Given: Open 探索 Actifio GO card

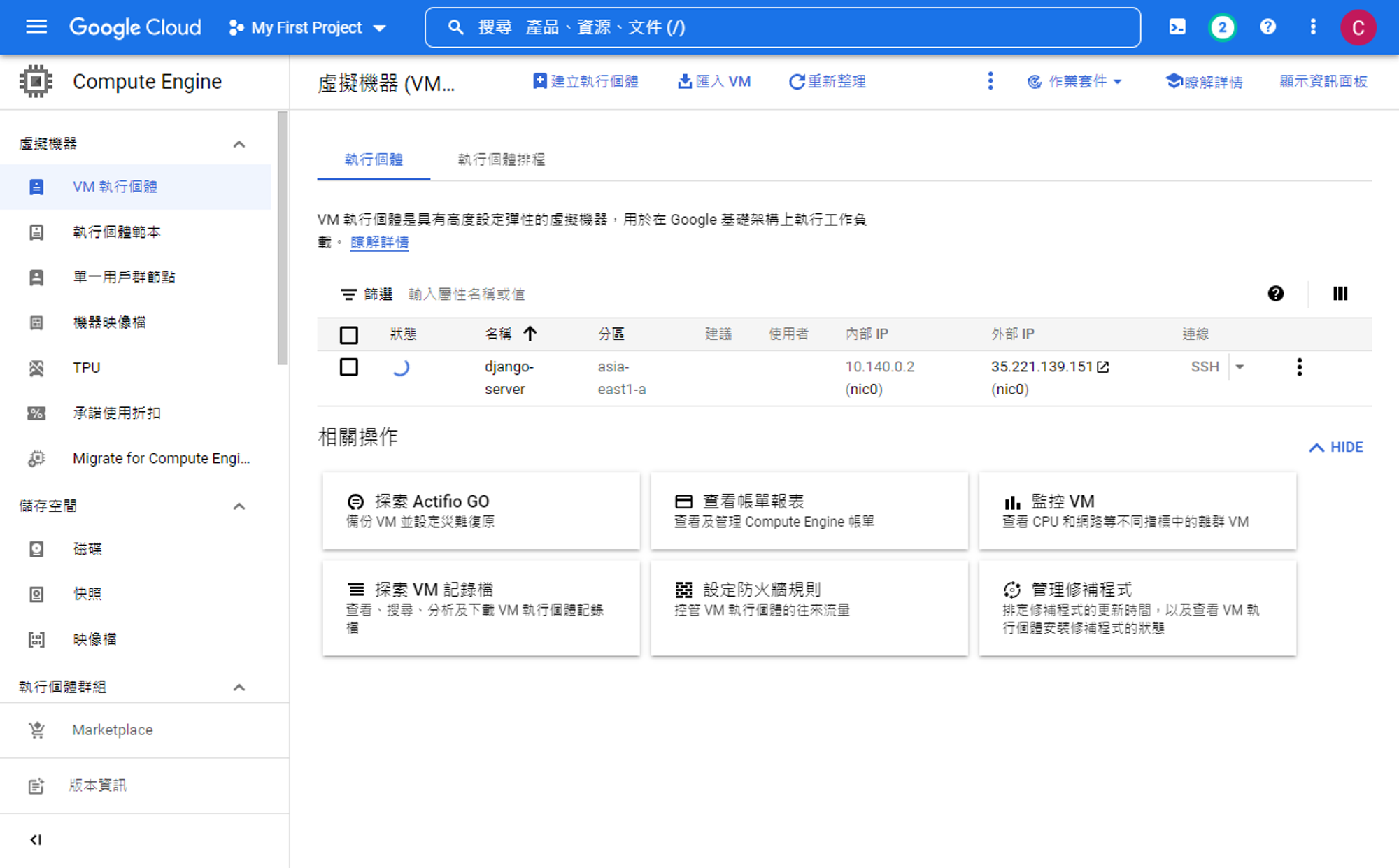Looking at the screenshot, I should [x=481, y=511].
